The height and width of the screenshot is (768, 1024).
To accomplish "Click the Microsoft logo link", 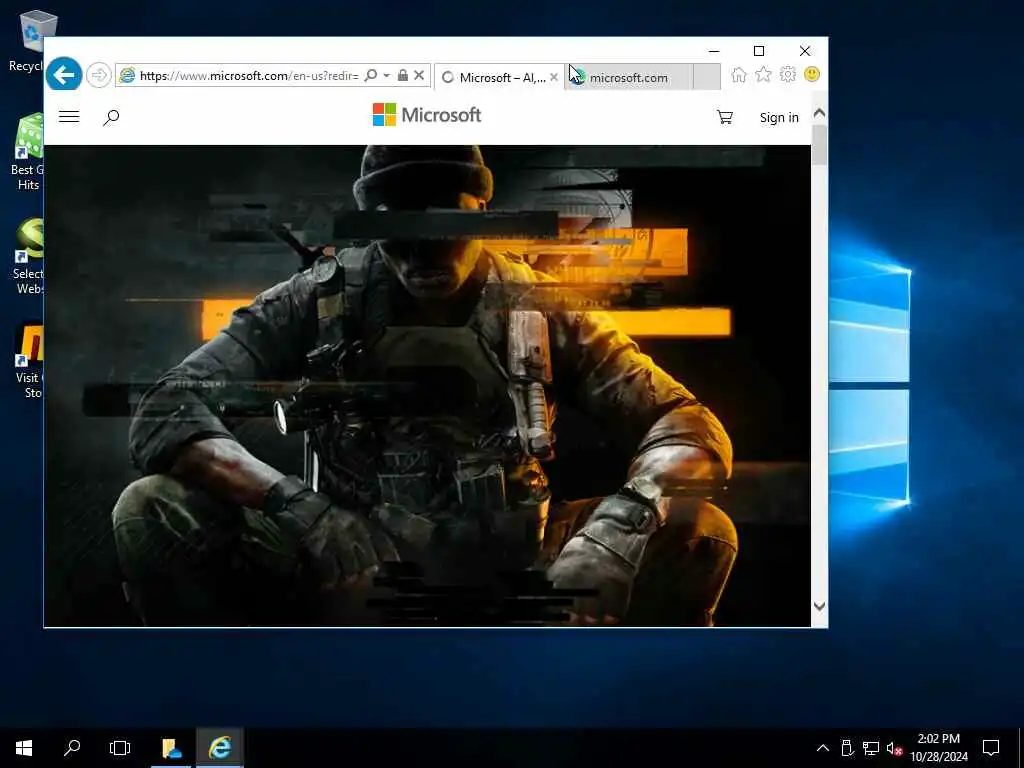I will 426,115.
